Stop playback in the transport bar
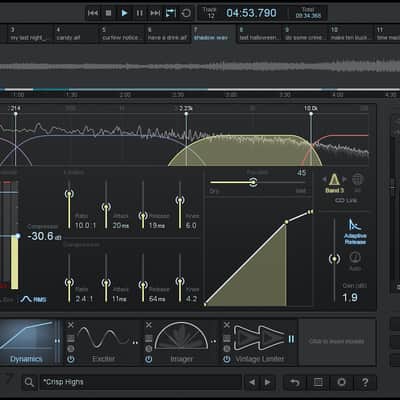Screen dimensions: 400x400 click(x=108, y=13)
